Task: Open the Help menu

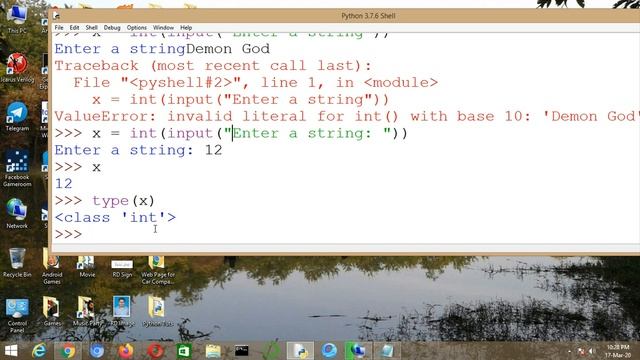Action: [x=186, y=28]
